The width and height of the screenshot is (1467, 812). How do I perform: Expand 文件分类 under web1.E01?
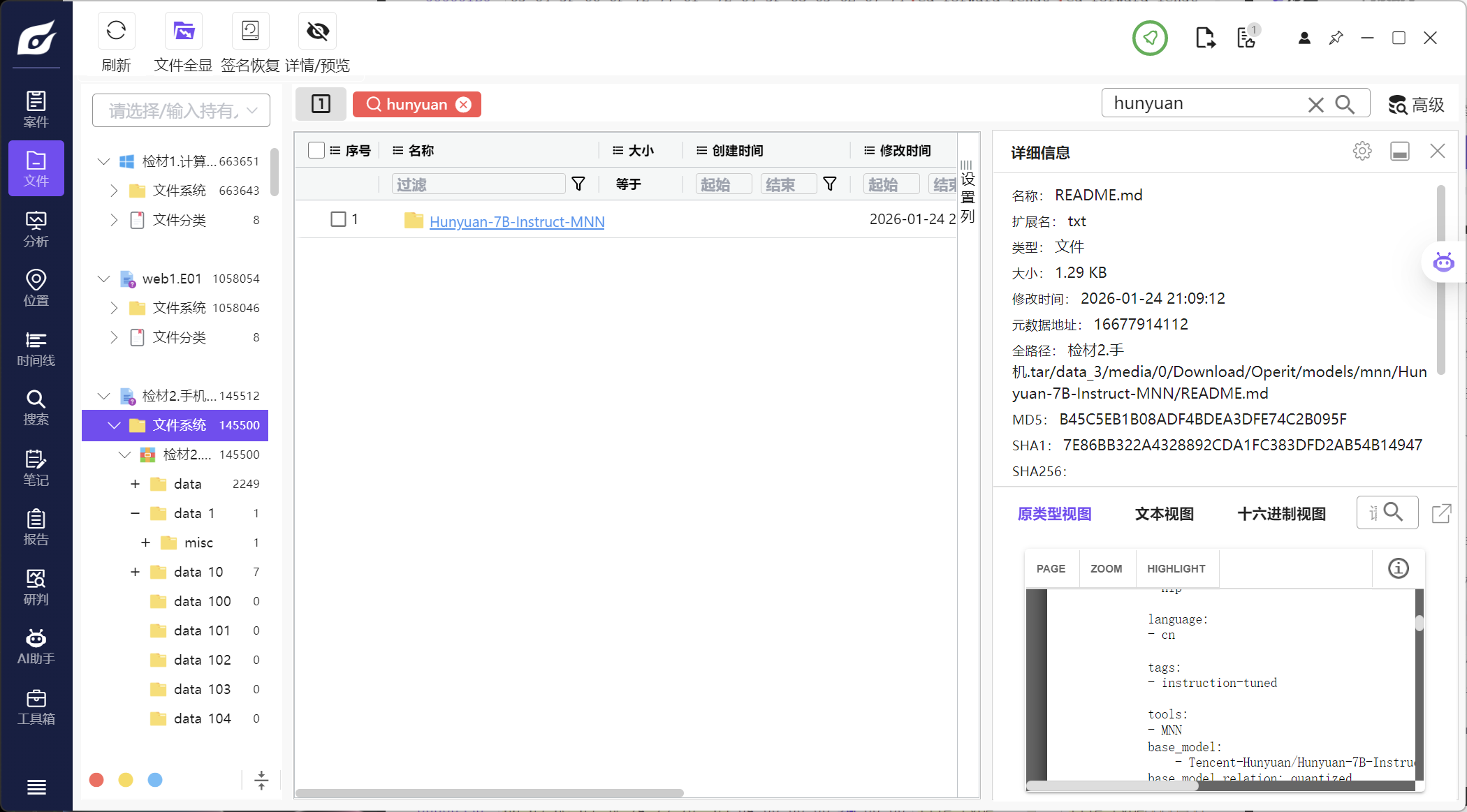(114, 337)
